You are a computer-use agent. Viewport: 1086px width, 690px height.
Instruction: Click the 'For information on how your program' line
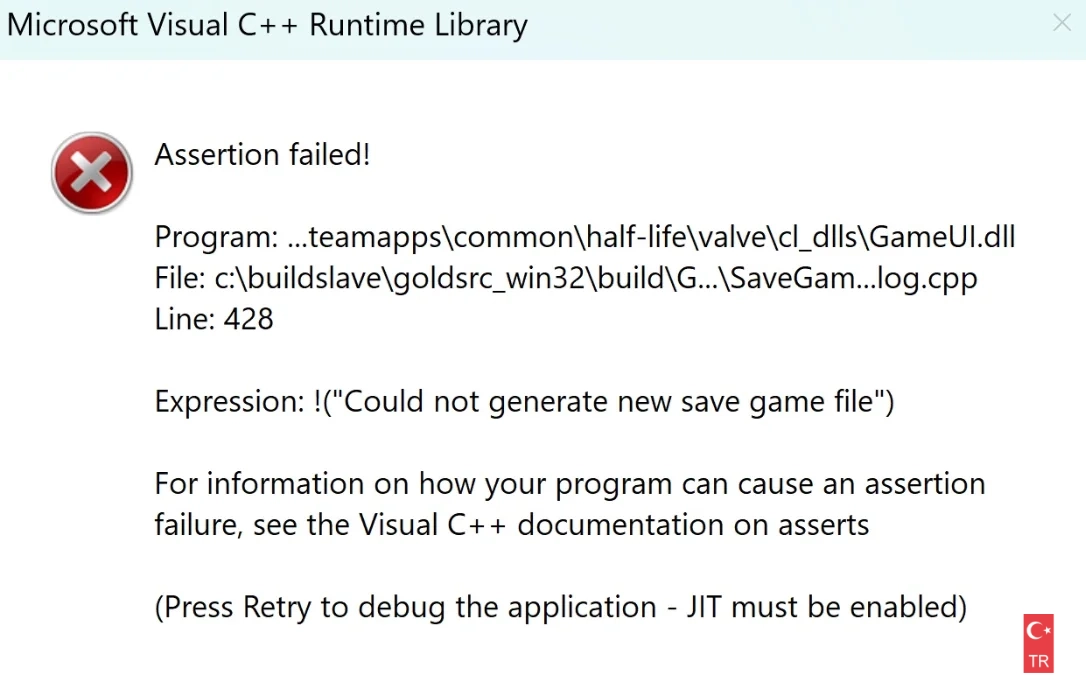570,484
